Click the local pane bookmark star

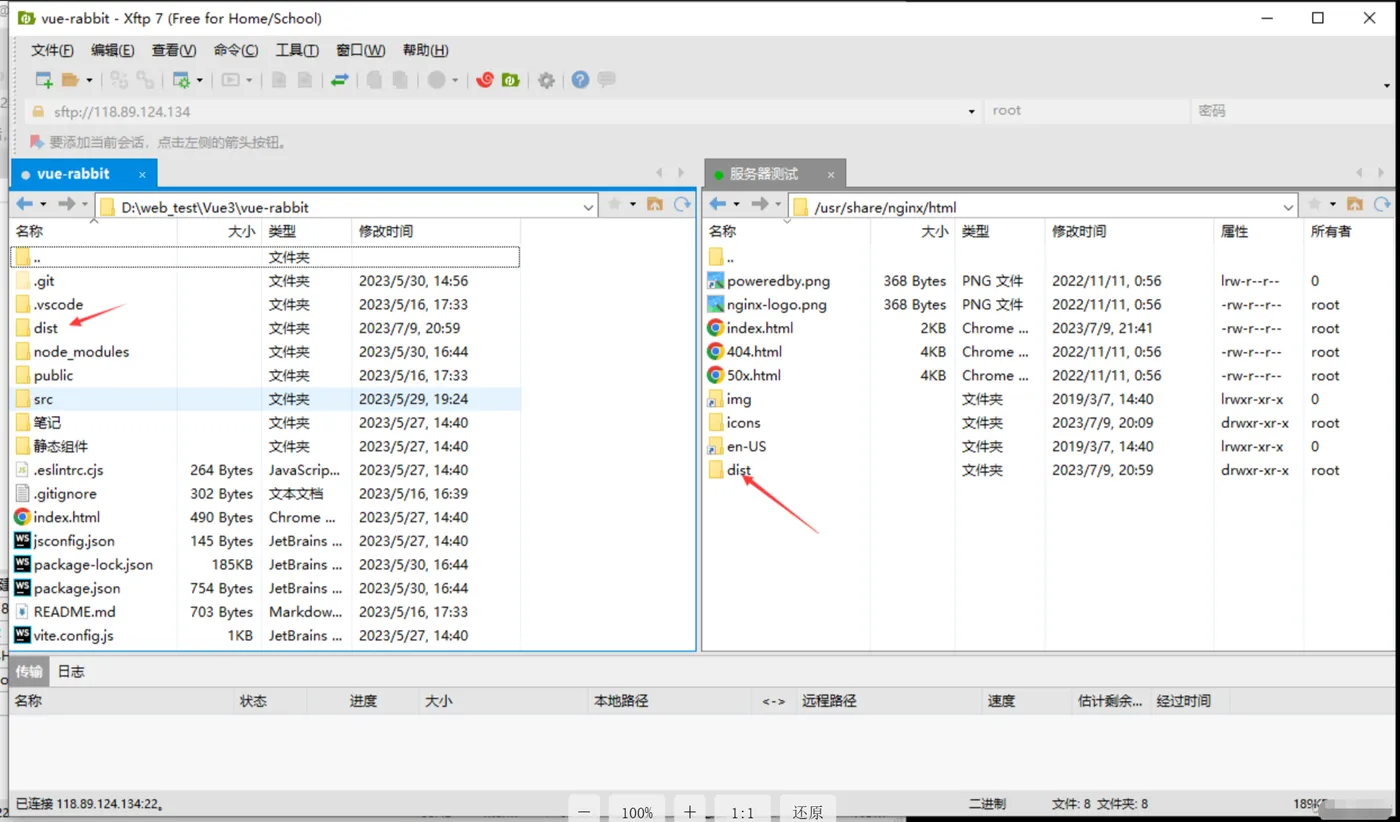point(614,204)
